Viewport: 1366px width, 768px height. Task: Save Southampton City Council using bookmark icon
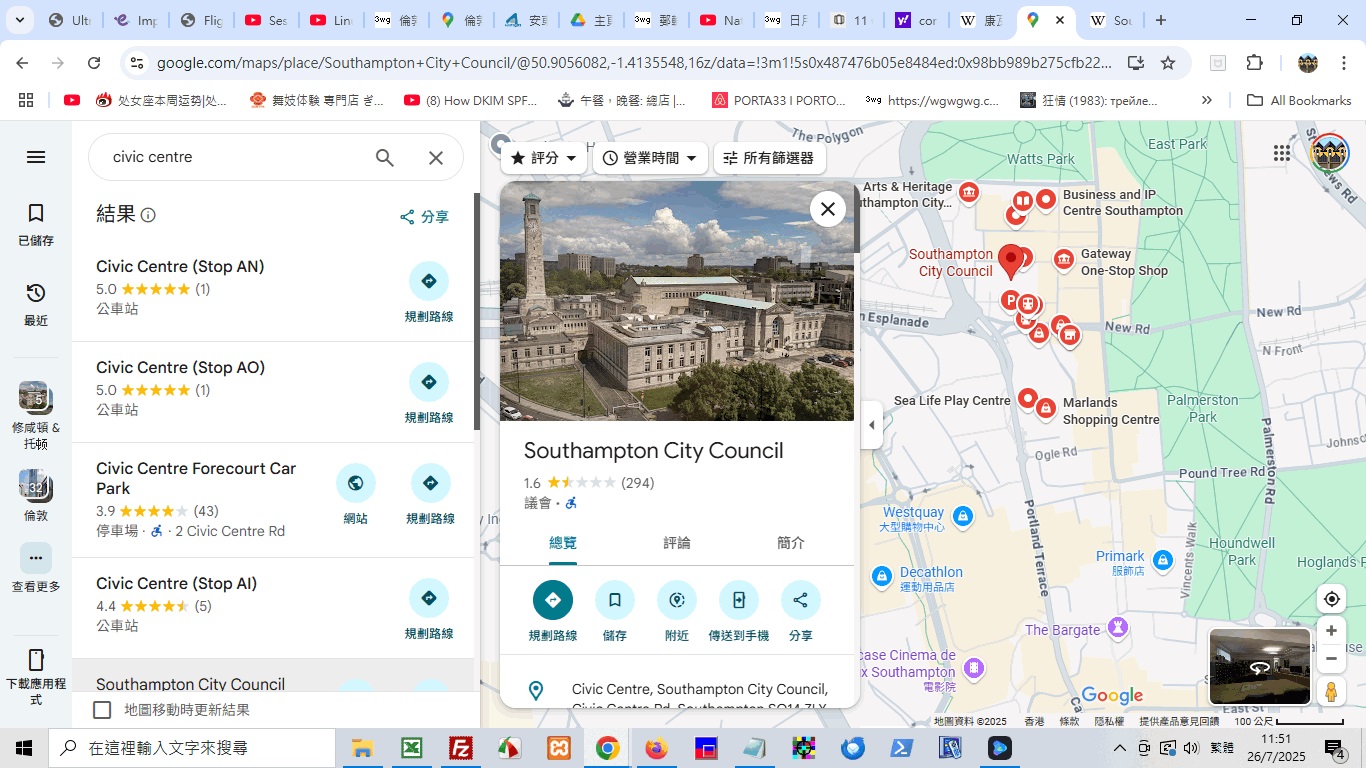click(615, 600)
